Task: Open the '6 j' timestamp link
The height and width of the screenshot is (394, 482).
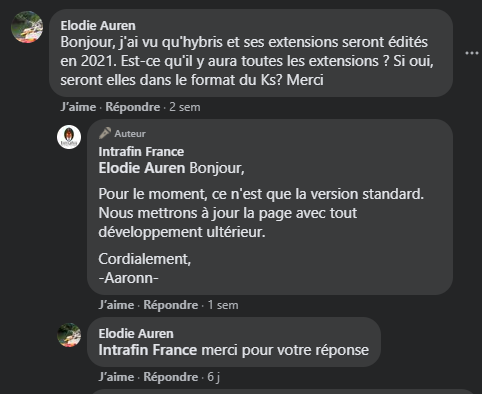Action: [x=213, y=377]
